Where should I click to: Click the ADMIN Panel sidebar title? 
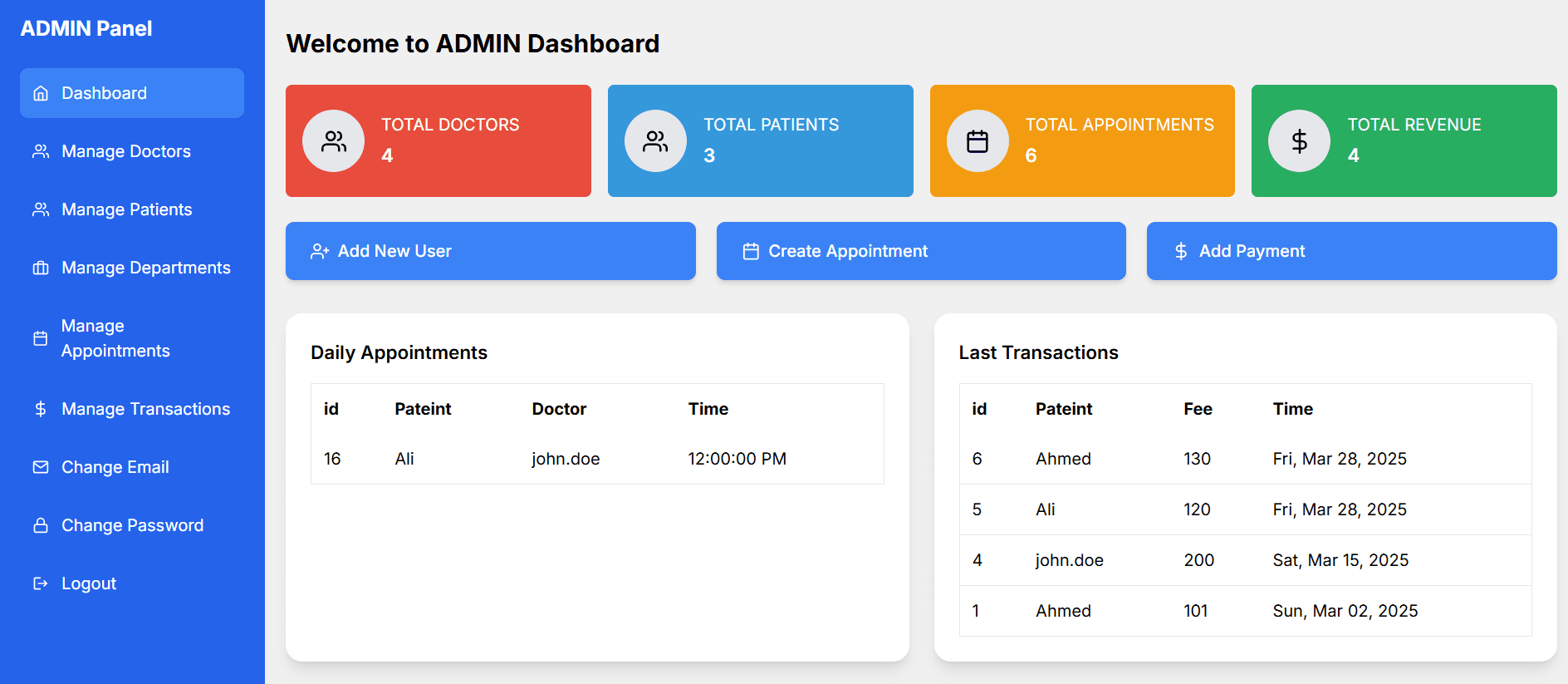point(86,28)
